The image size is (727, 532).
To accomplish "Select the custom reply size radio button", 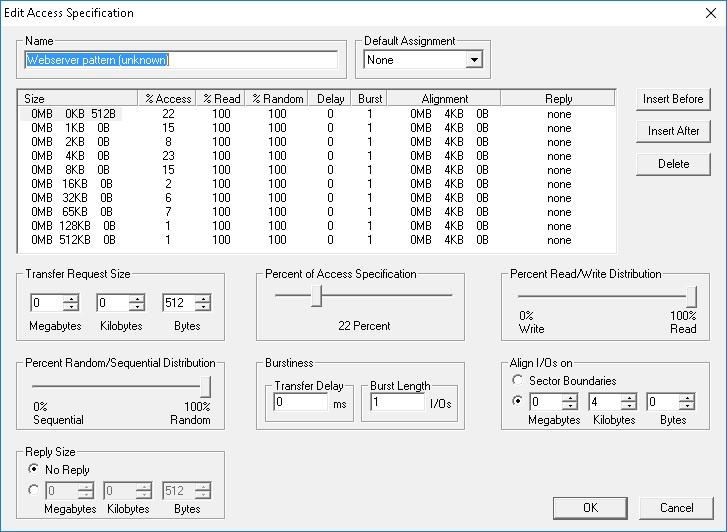I will coord(33,490).
